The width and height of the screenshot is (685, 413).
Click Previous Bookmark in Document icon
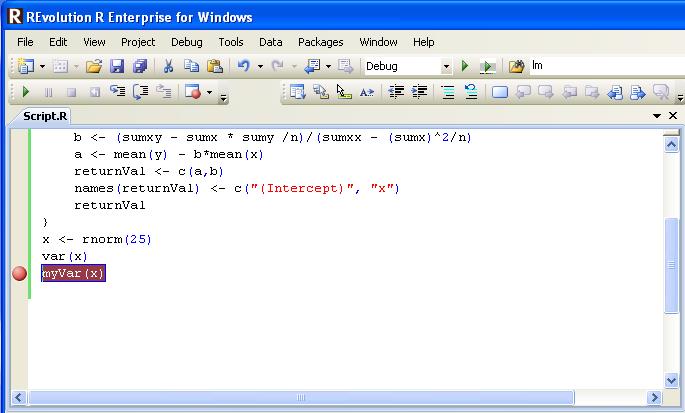pos(615,92)
